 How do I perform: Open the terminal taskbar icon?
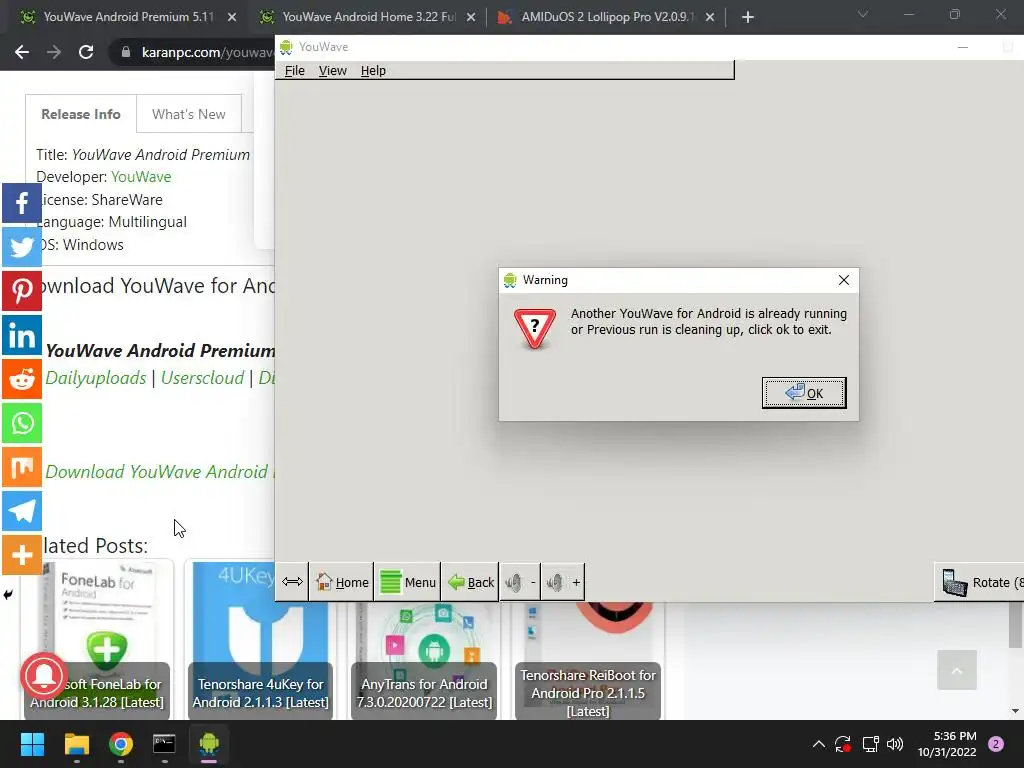pyautogui.click(x=164, y=744)
